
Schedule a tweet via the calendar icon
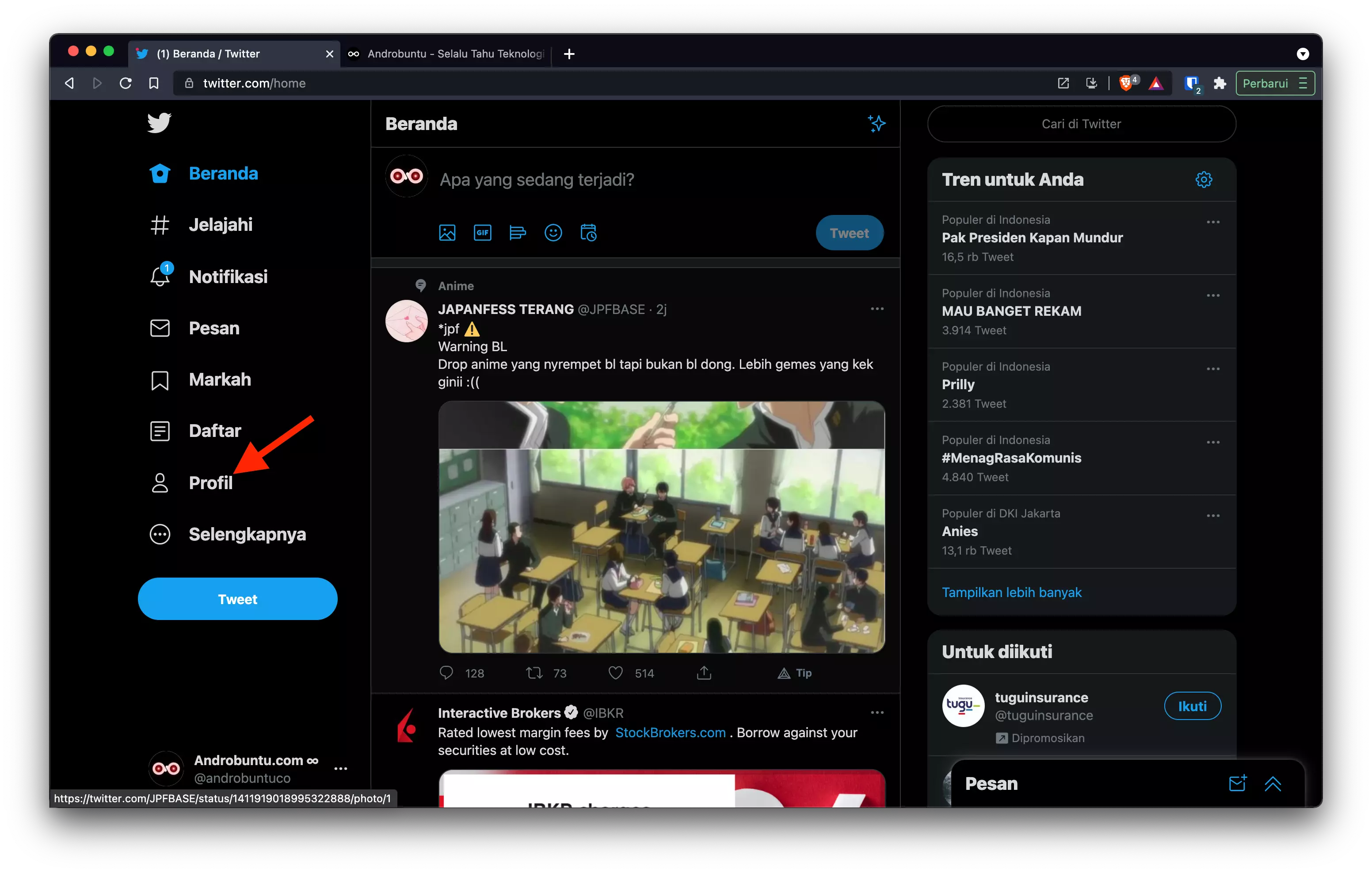click(588, 233)
